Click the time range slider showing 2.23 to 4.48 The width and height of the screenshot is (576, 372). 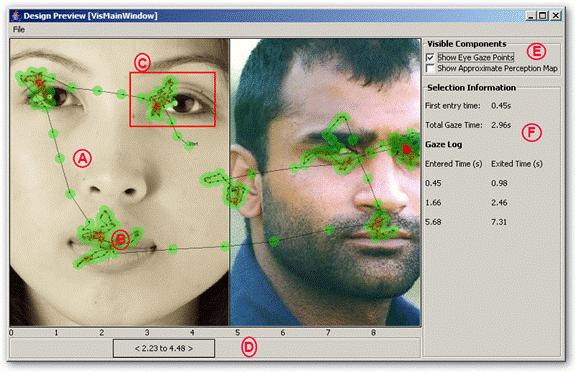[x=164, y=348]
